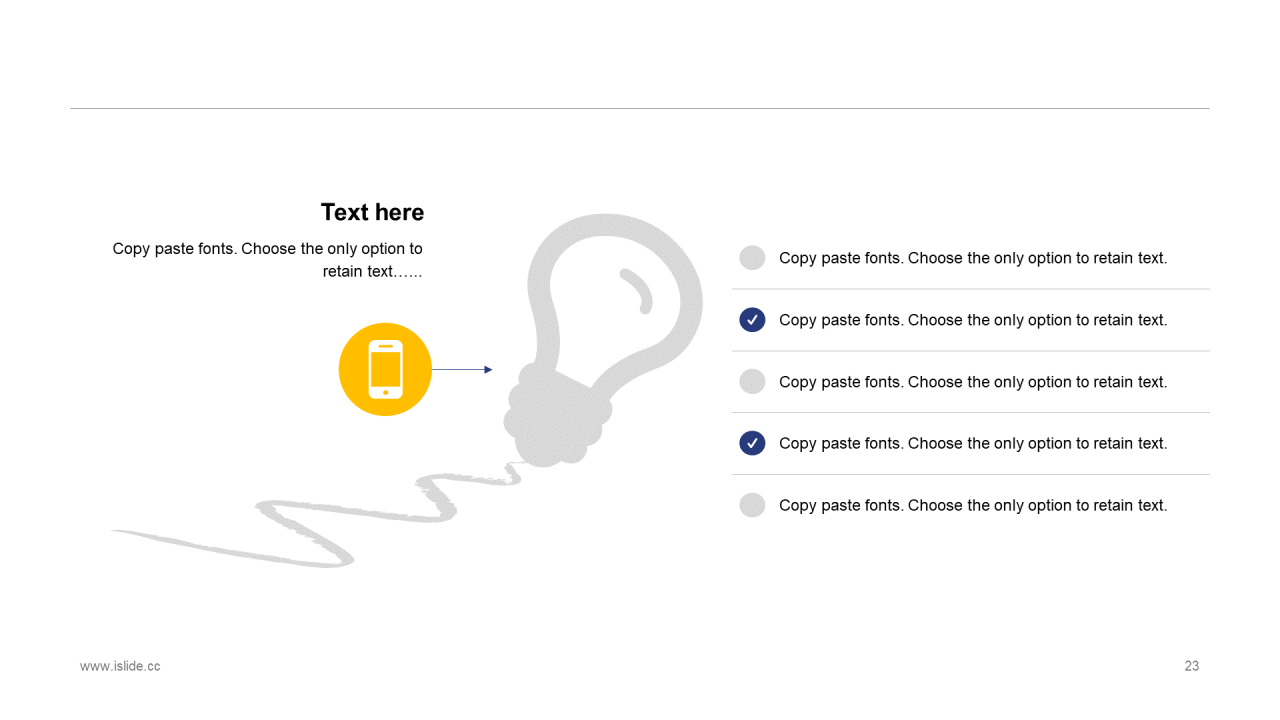Click the slide number 23
1280x720 pixels.
pyautogui.click(x=1192, y=666)
